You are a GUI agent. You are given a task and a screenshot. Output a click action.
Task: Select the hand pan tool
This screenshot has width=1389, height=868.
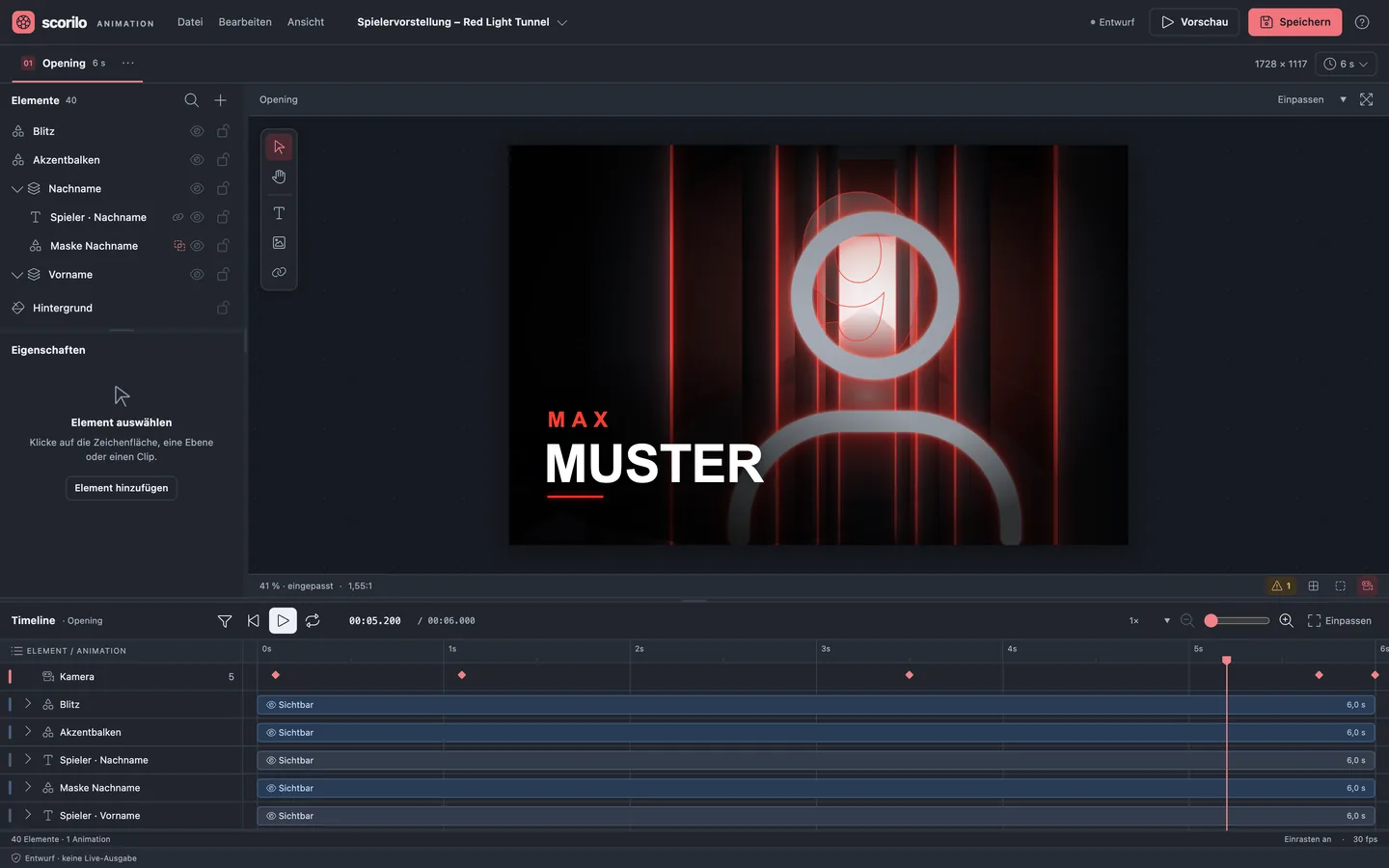click(x=279, y=176)
